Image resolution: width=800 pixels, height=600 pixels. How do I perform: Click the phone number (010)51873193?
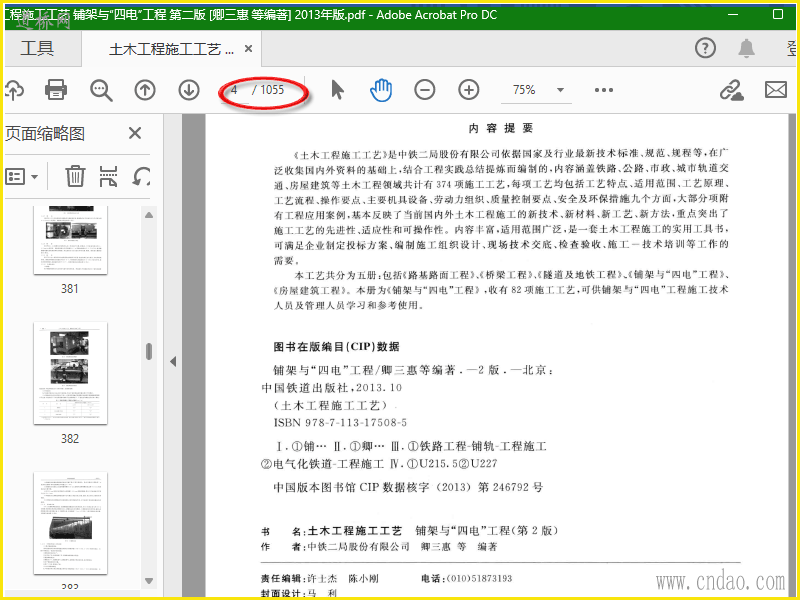pos(479,579)
